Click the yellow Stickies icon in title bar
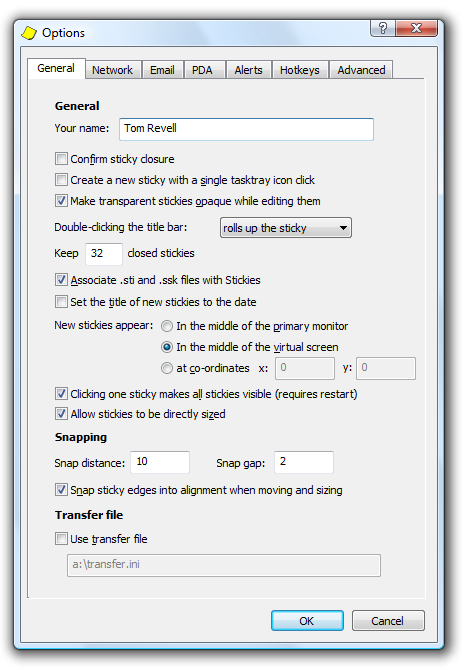The height and width of the screenshot is (668, 462). tap(29, 33)
